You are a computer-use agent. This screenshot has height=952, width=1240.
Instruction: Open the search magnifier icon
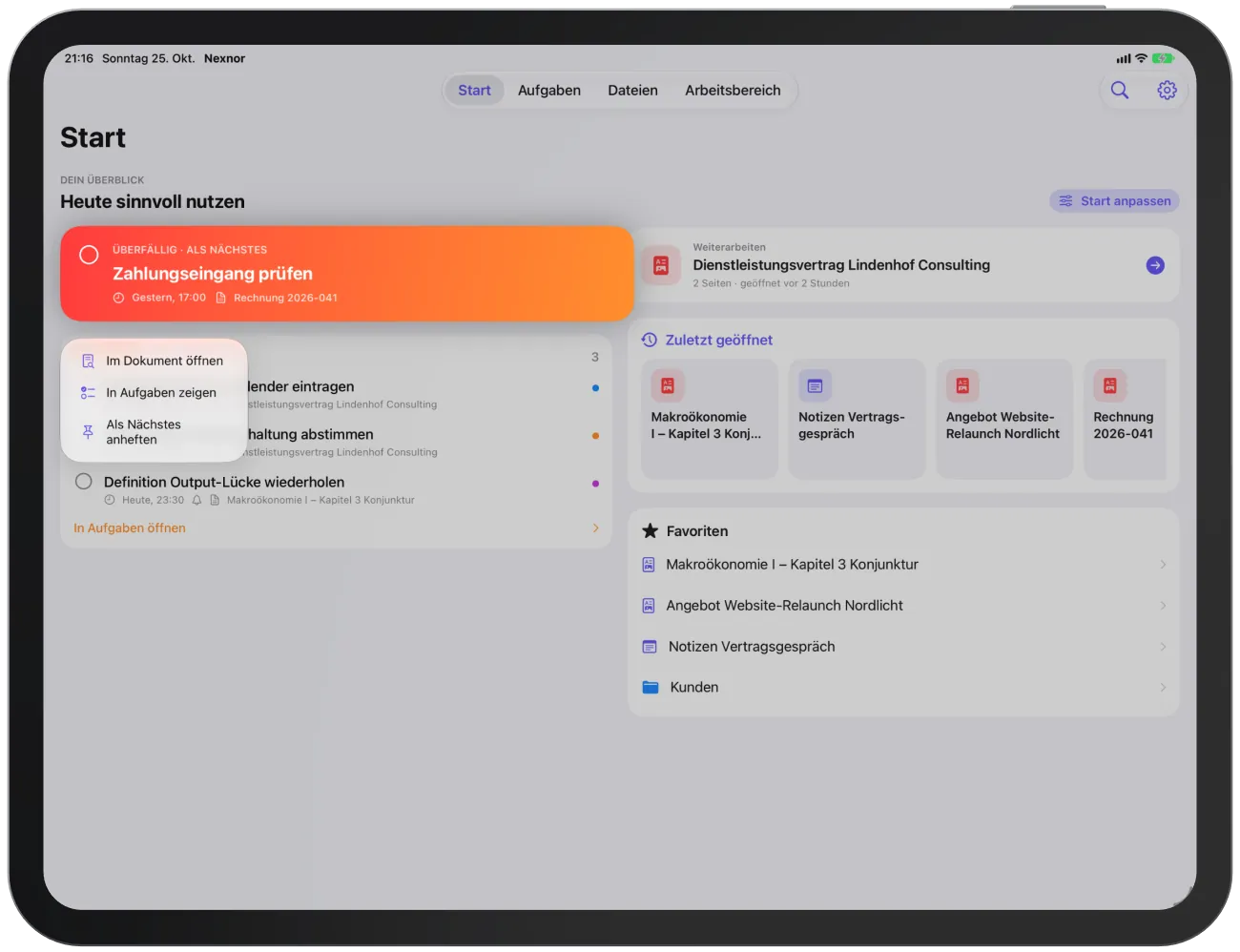(1120, 90)
